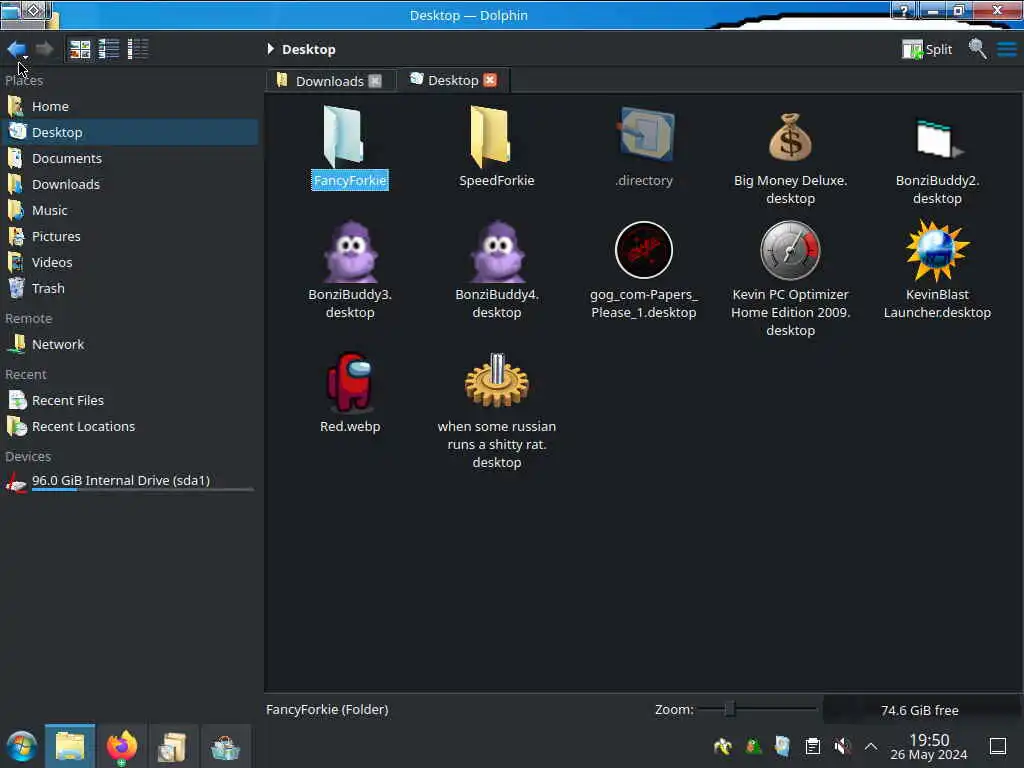Click the grey forward arrow
1024x768 pixels.
click(44, 49)
